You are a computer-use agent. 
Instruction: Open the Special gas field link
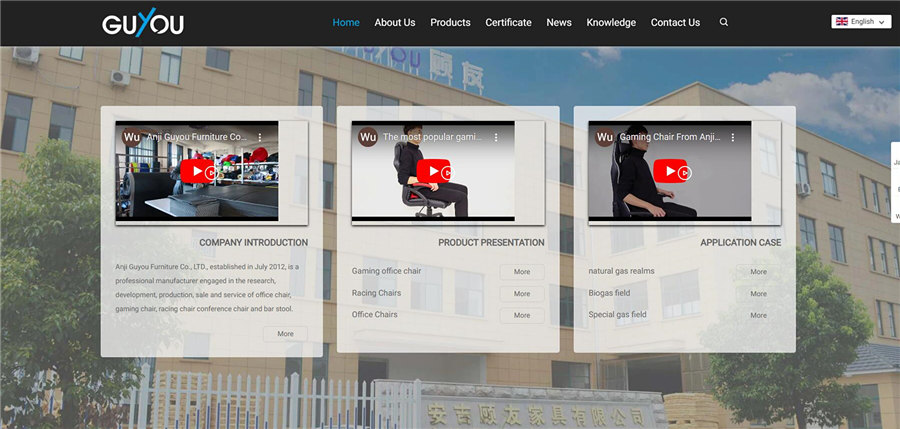(617, 314)
